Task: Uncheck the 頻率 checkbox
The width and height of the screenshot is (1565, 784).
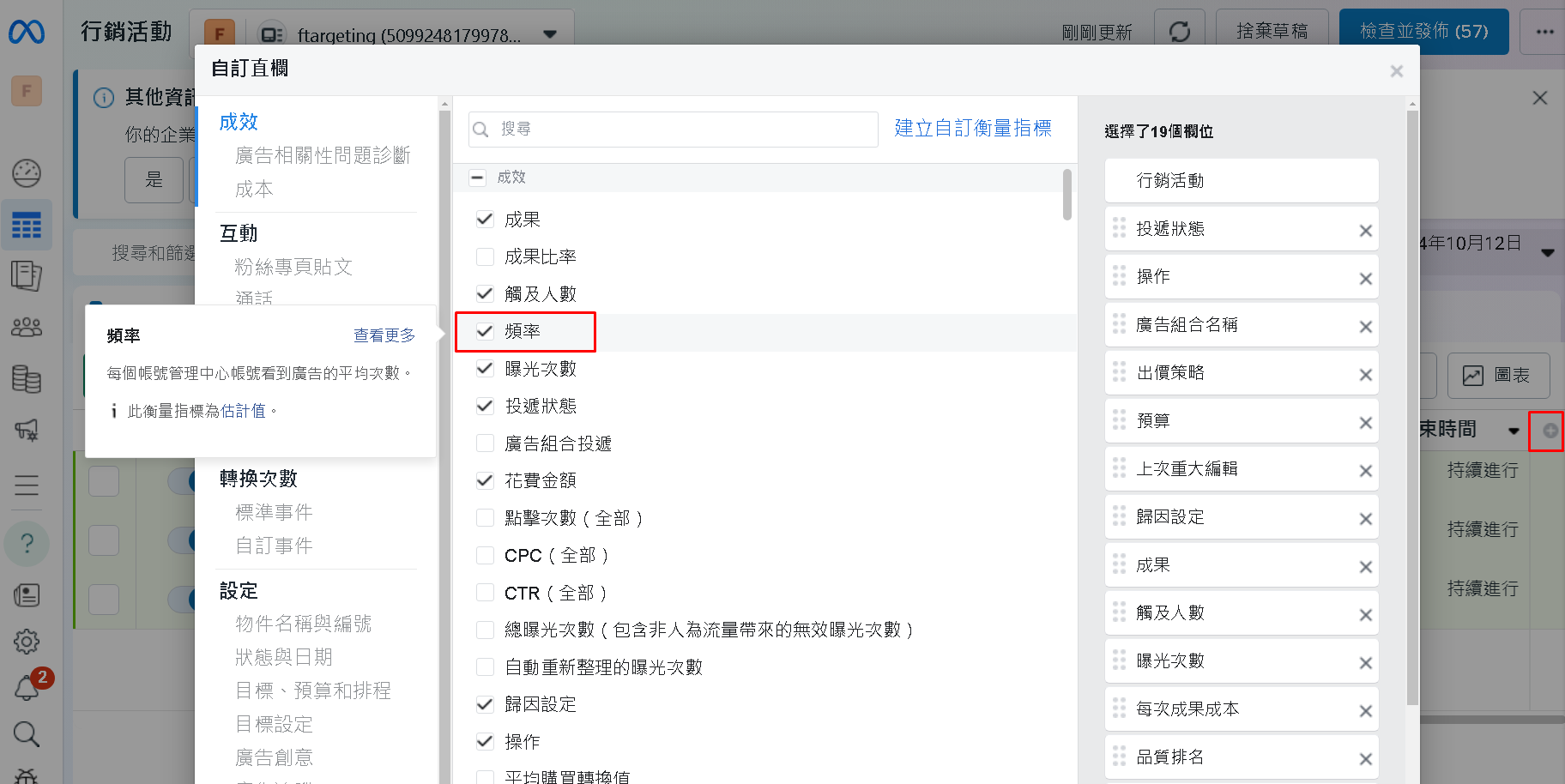Action: tap(485, 331)
